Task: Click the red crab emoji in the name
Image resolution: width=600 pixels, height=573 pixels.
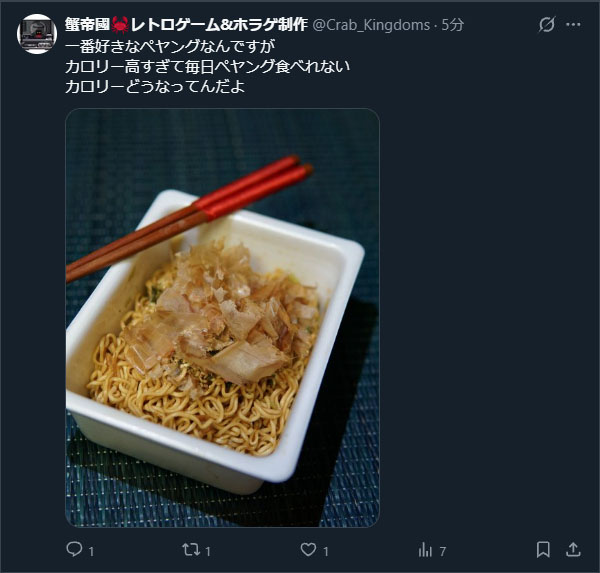Action: pos(120,25)
